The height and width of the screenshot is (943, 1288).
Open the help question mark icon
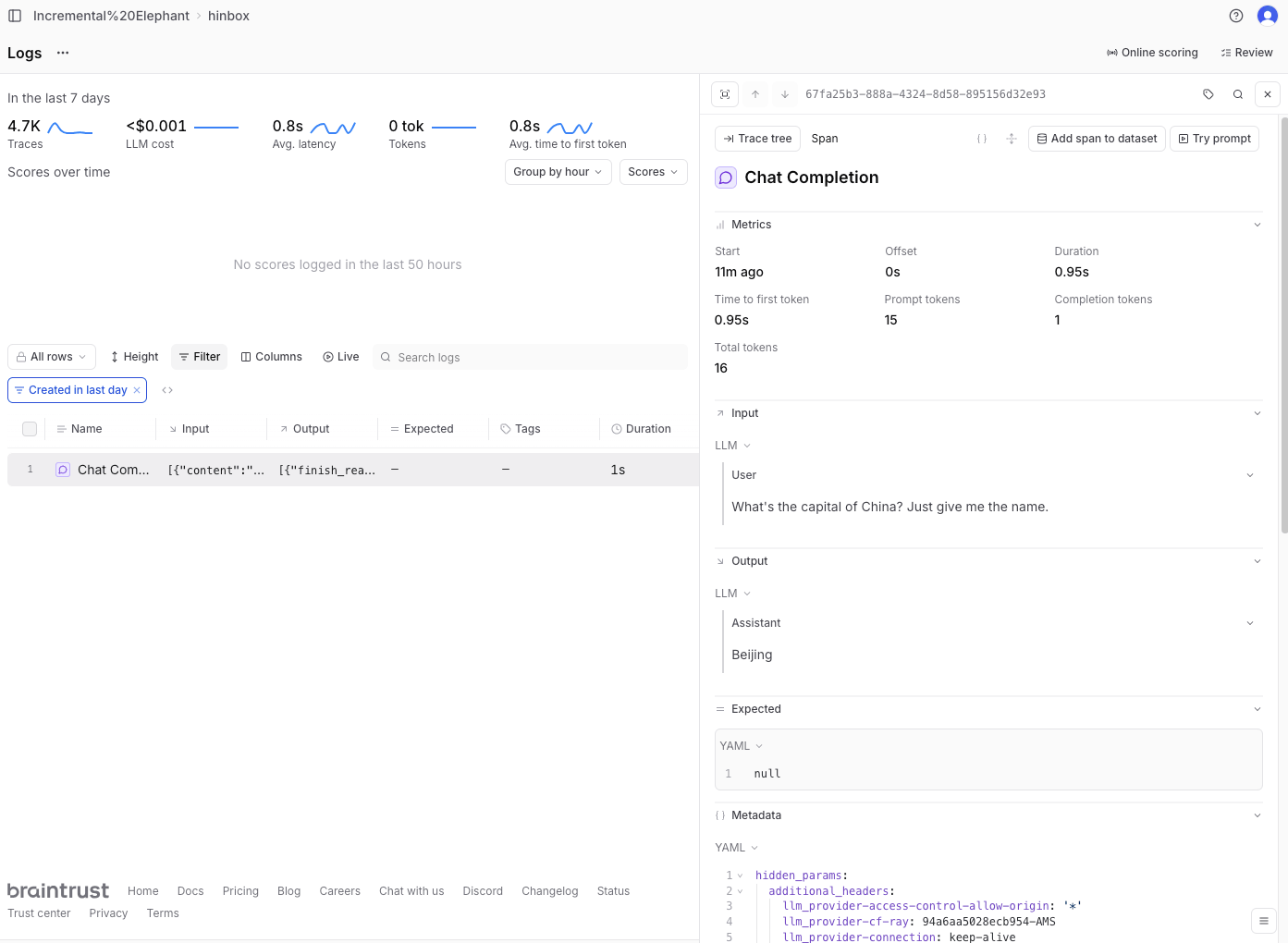1235,16
